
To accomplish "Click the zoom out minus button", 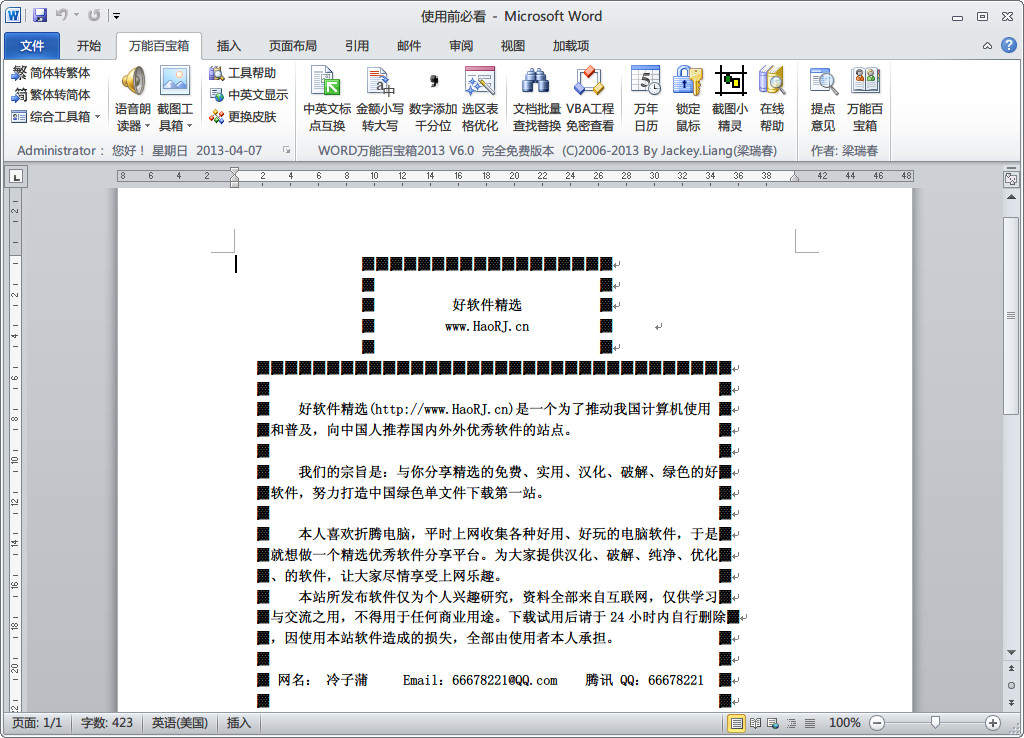I will (x=877, y=723).
